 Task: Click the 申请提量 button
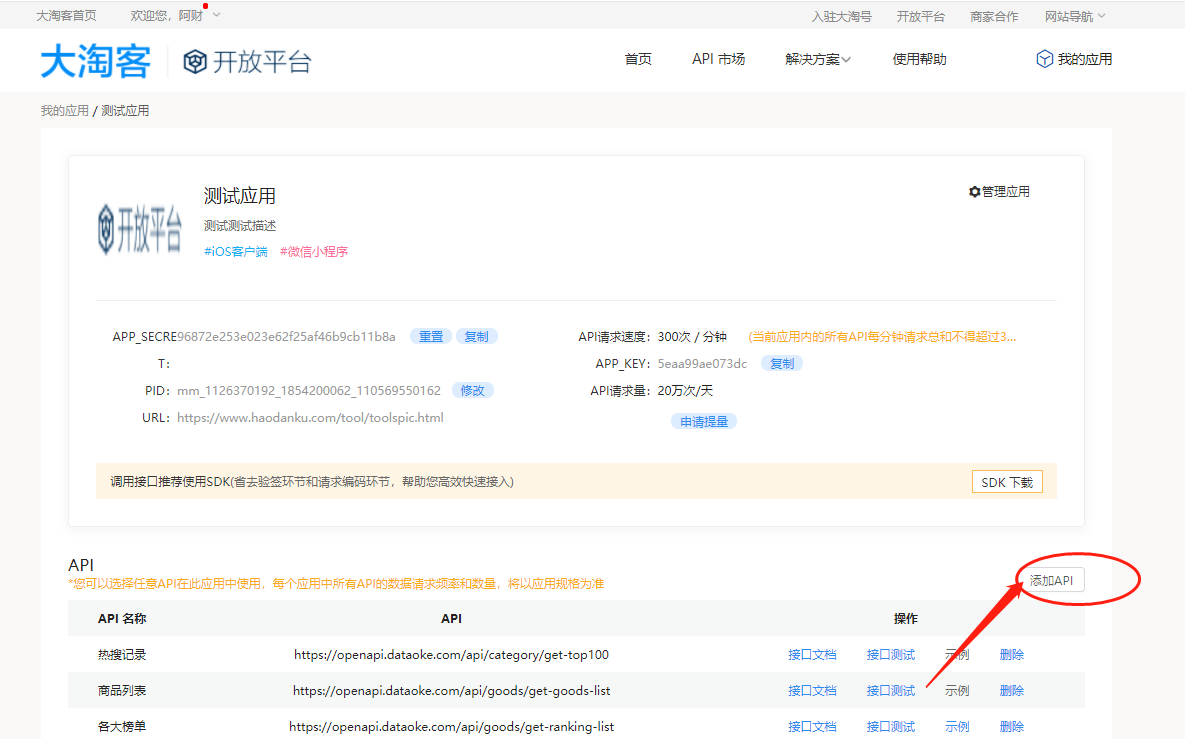pyautogui.click(x=704, y=422)
